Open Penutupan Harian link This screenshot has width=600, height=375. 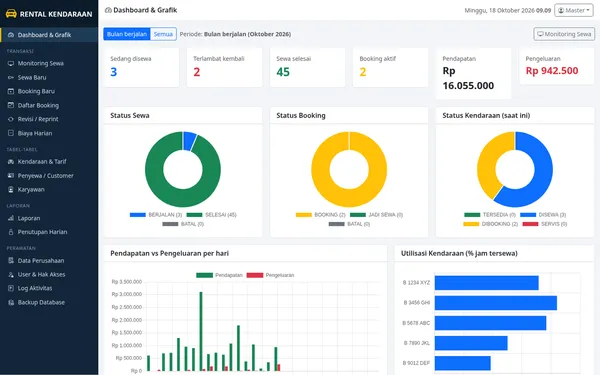(49, 232)
